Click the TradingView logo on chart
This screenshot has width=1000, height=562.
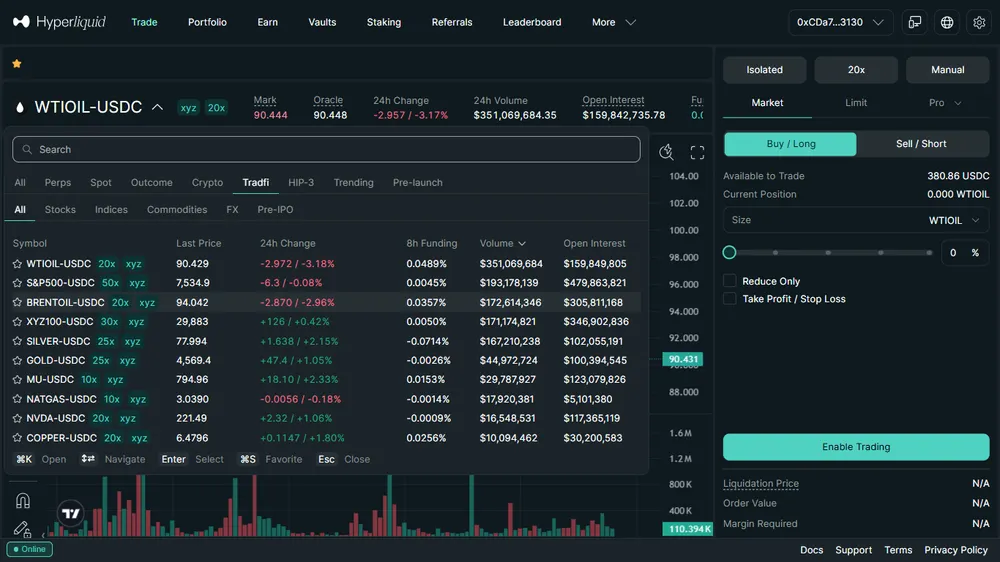pos(71,513)
